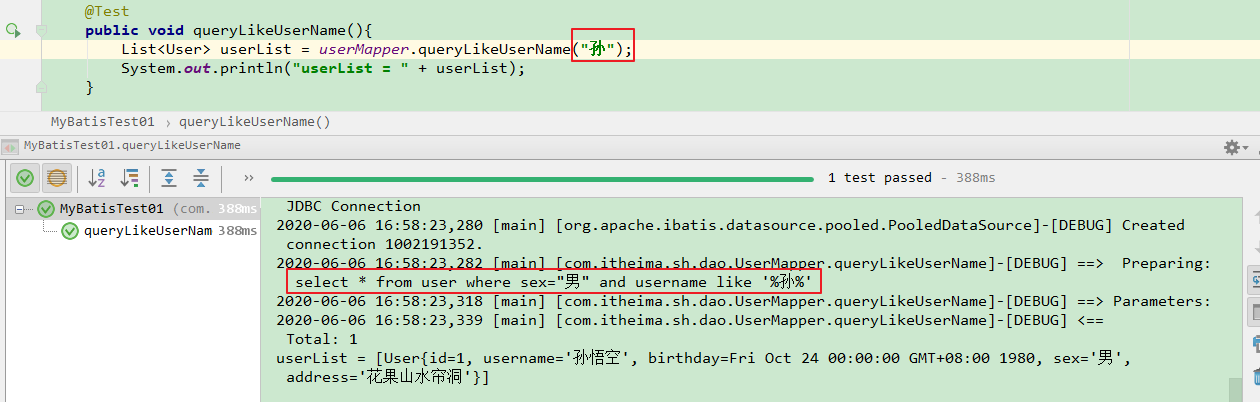
Task: Click the @Test annotation in editor
Action: tap(107, 11)
